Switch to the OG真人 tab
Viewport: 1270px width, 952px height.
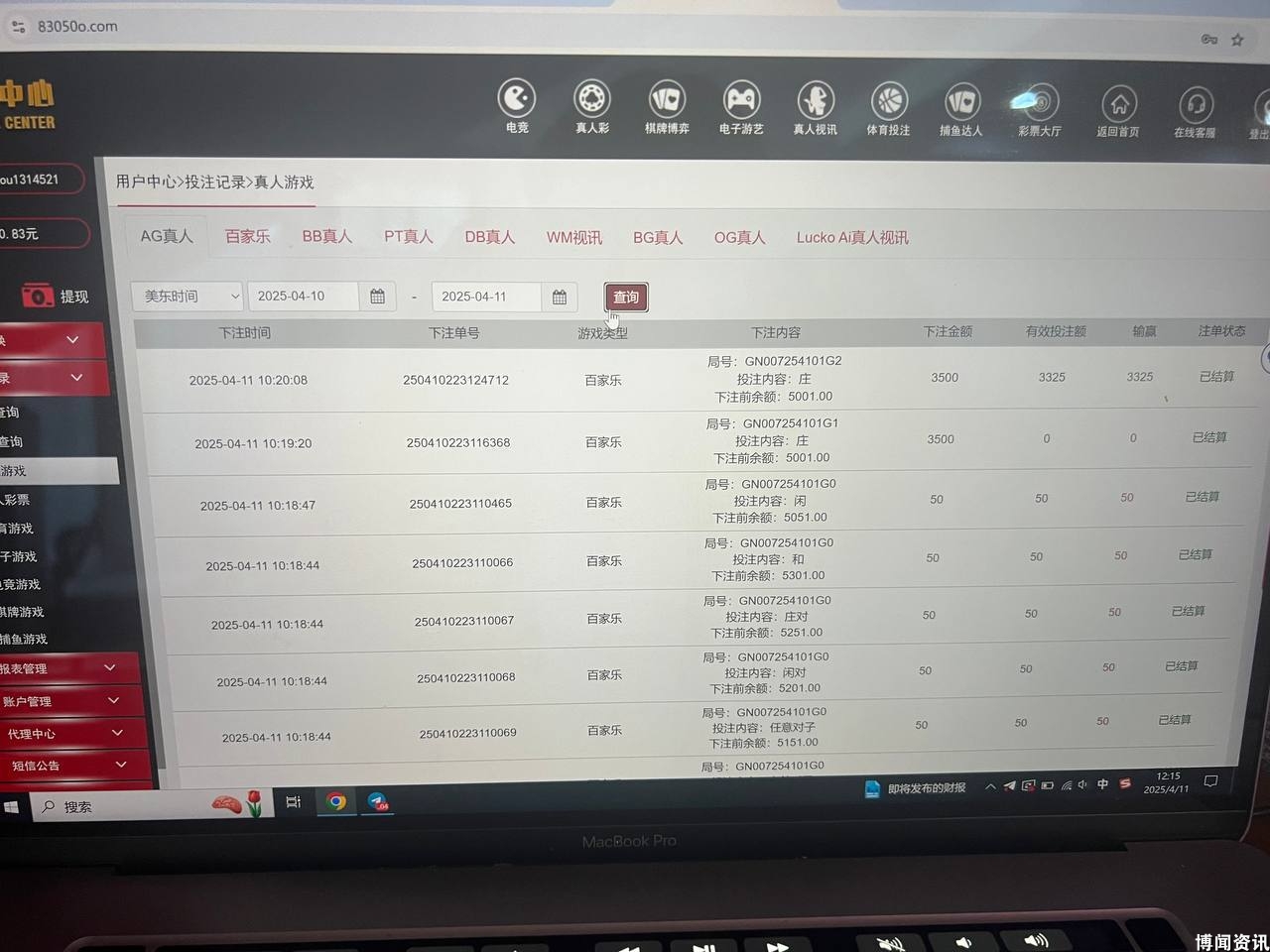click(x=740, y=237)
